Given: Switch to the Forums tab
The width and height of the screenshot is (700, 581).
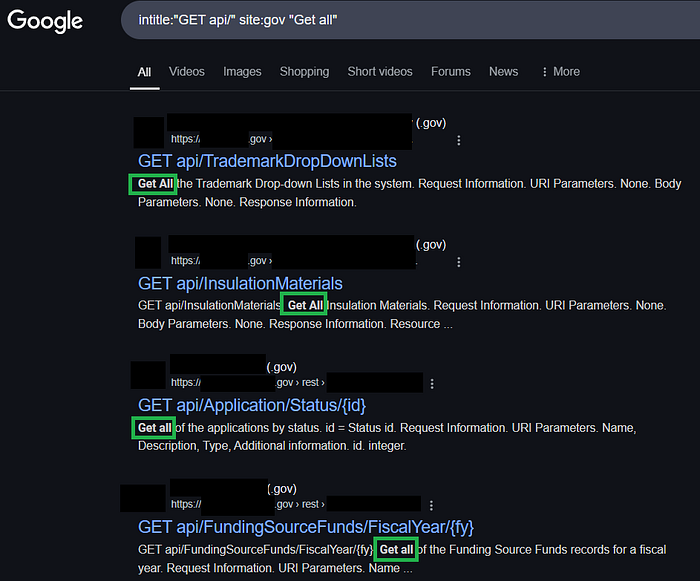Looking at the screenshot, I should tap(450, 71).
